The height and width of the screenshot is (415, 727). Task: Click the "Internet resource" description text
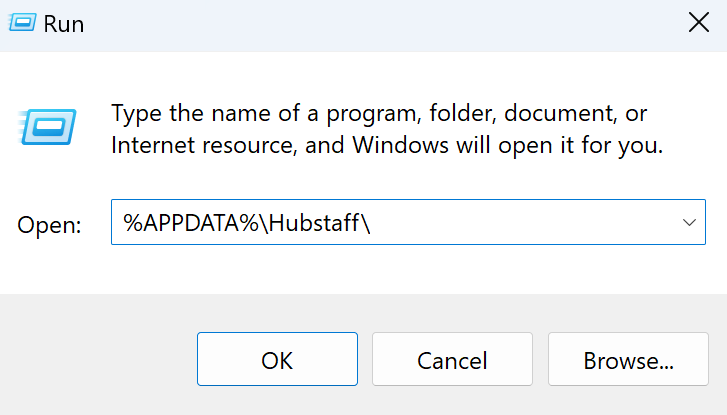click(x=203, y=146)
